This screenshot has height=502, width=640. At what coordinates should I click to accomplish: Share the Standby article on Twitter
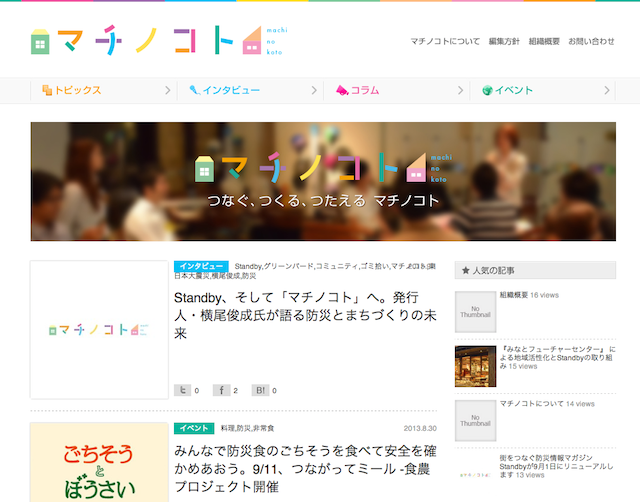coord(182,390)
